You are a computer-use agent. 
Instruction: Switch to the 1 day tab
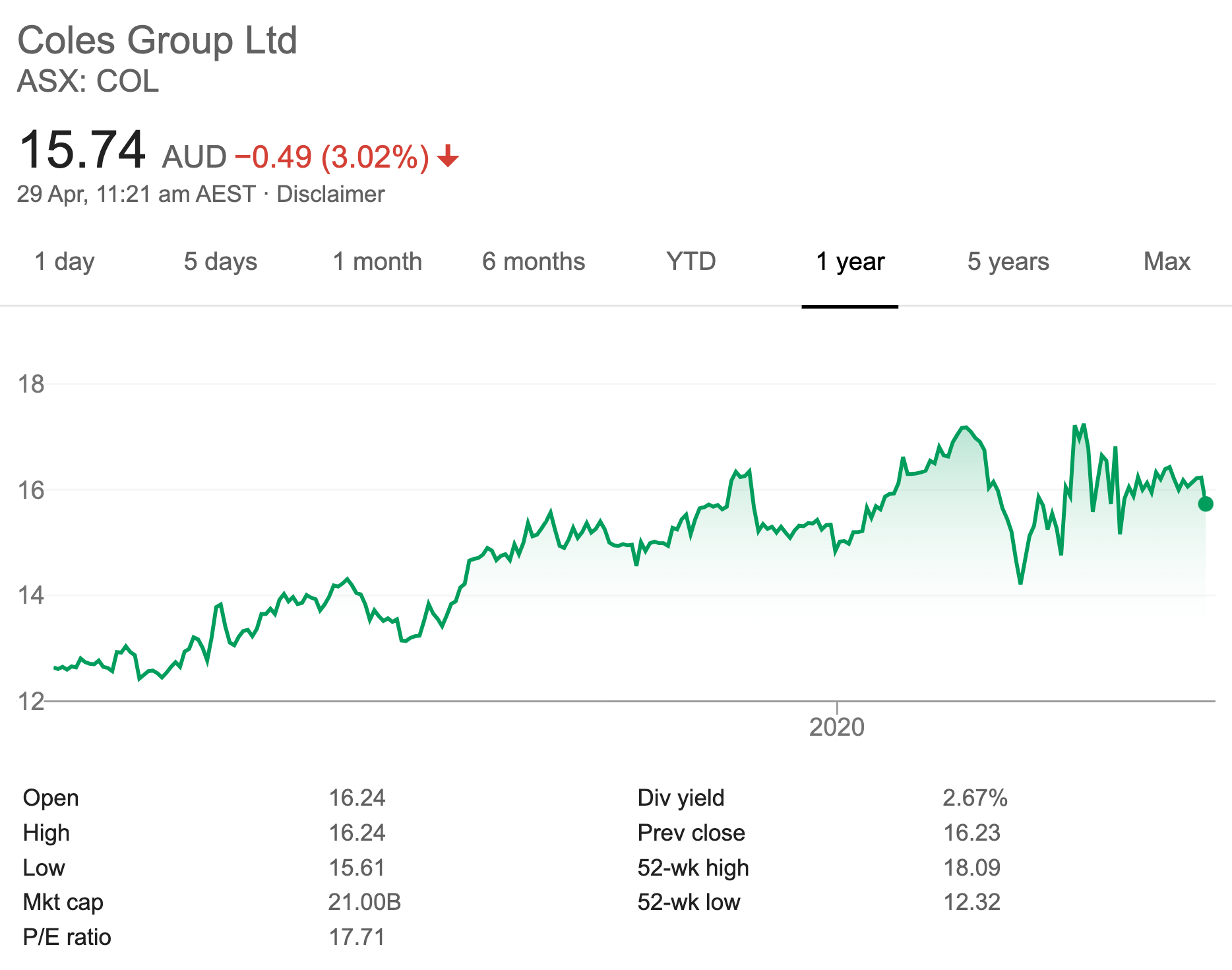64,261
